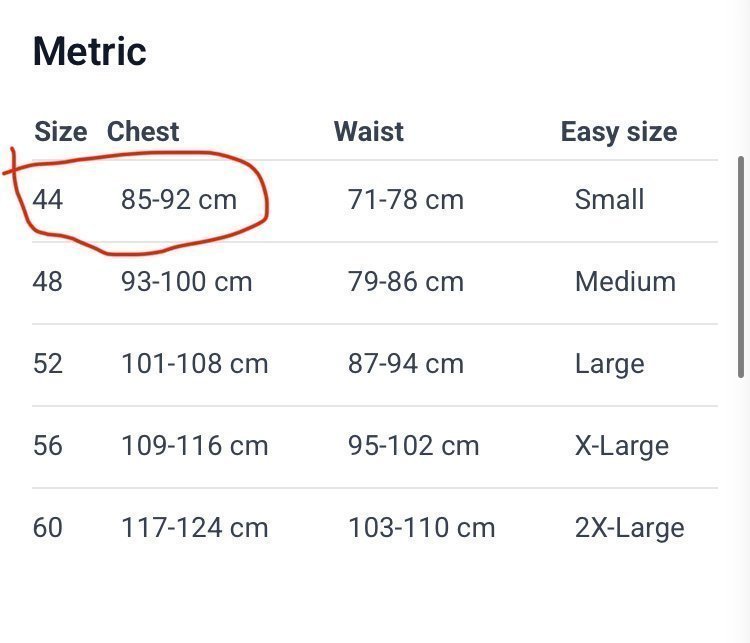Click size 56 row

375,447
